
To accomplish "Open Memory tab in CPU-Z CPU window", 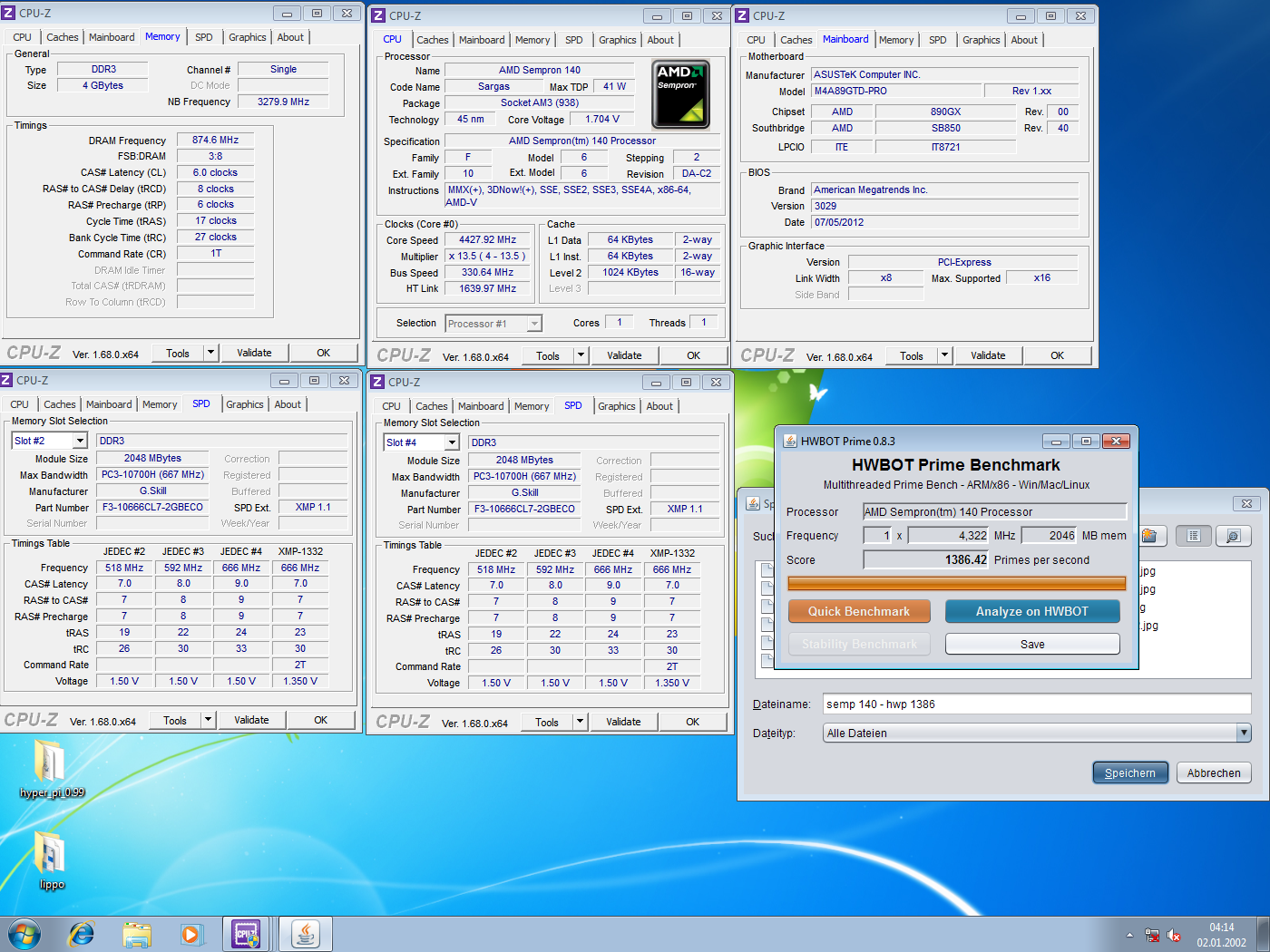I will tap(532, 40).
